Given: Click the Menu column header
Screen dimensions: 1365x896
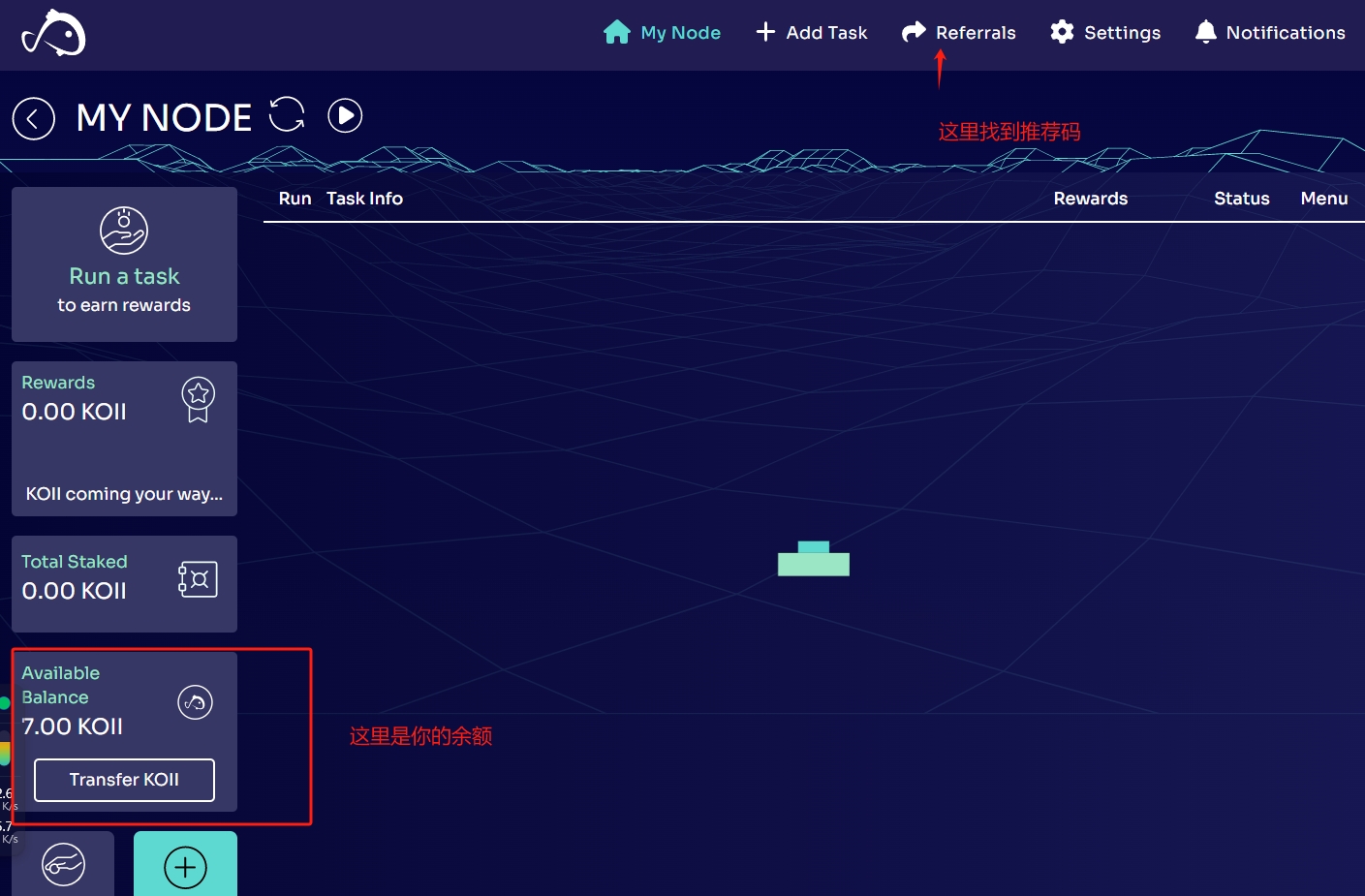Looking at the screenshot, I should (x=1324, y=199).
